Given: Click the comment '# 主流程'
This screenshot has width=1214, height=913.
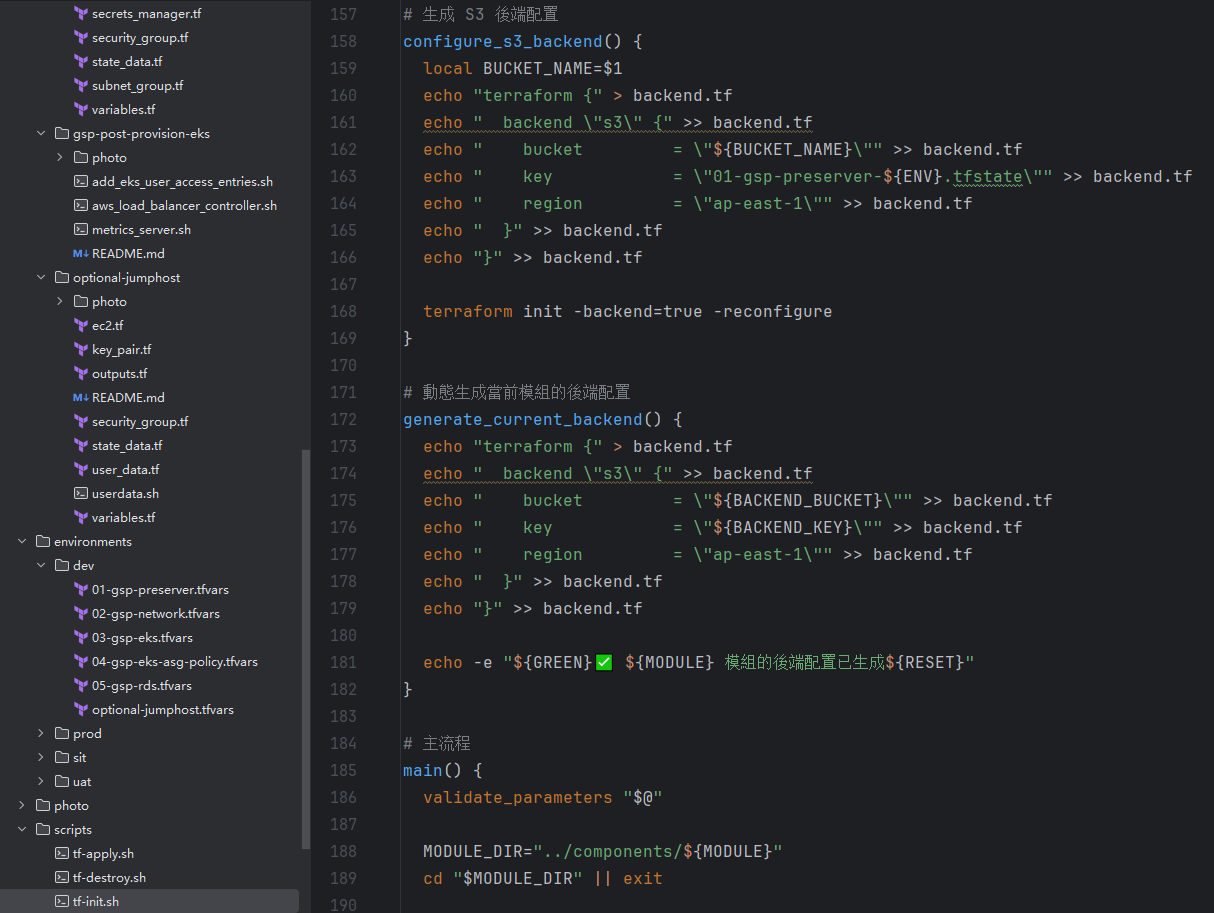Looking at the screenshot, I should pos(436,744).
